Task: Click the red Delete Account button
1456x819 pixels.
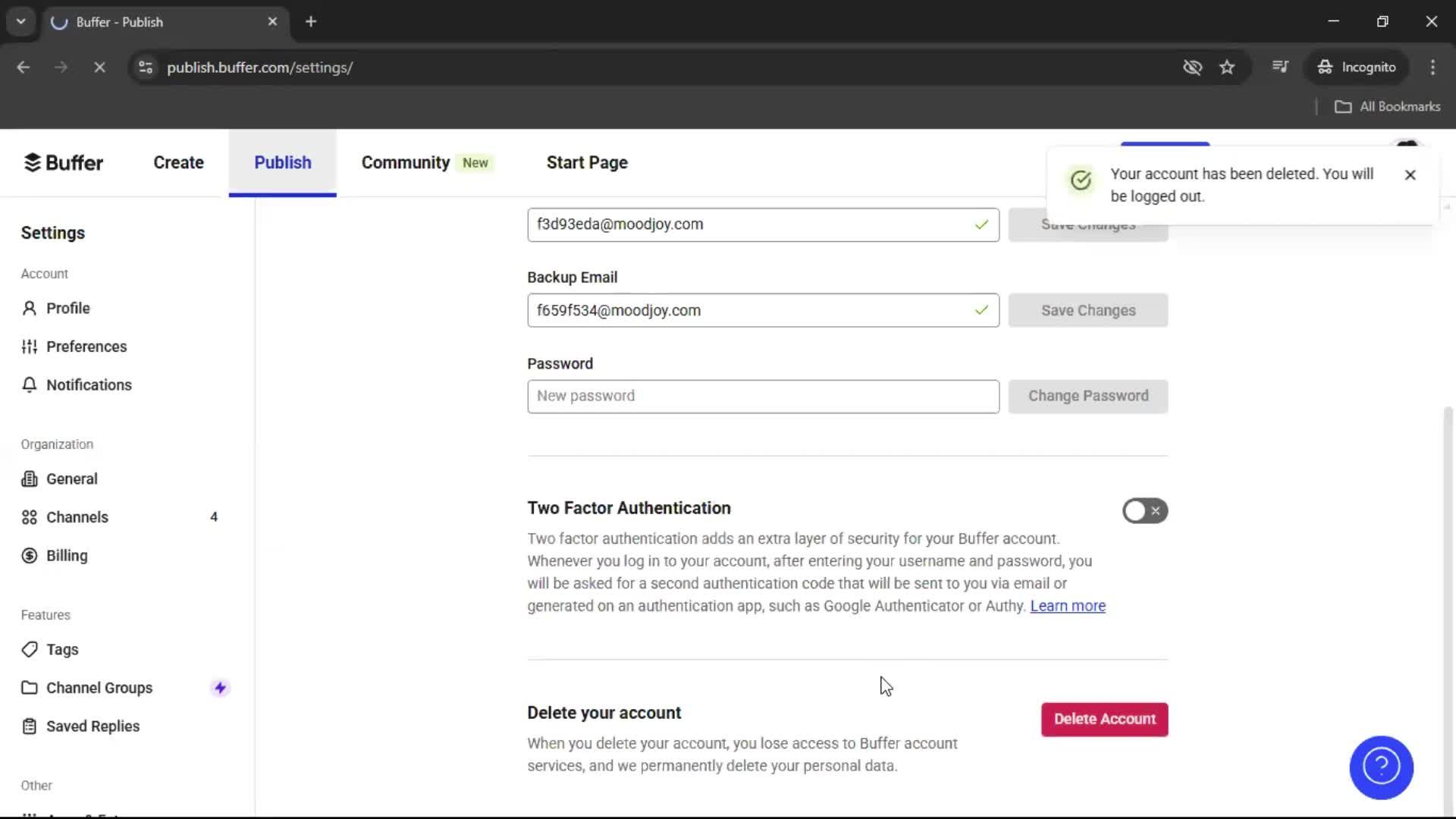Action: coord(1104,719)
